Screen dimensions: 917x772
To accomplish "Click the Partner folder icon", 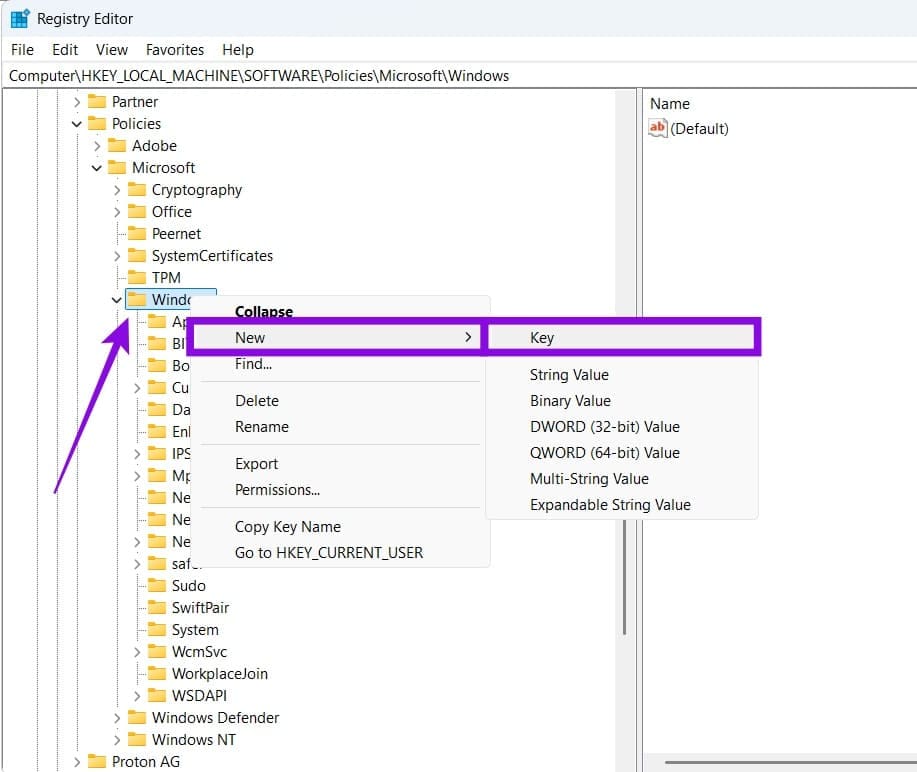I will [96, 102].
